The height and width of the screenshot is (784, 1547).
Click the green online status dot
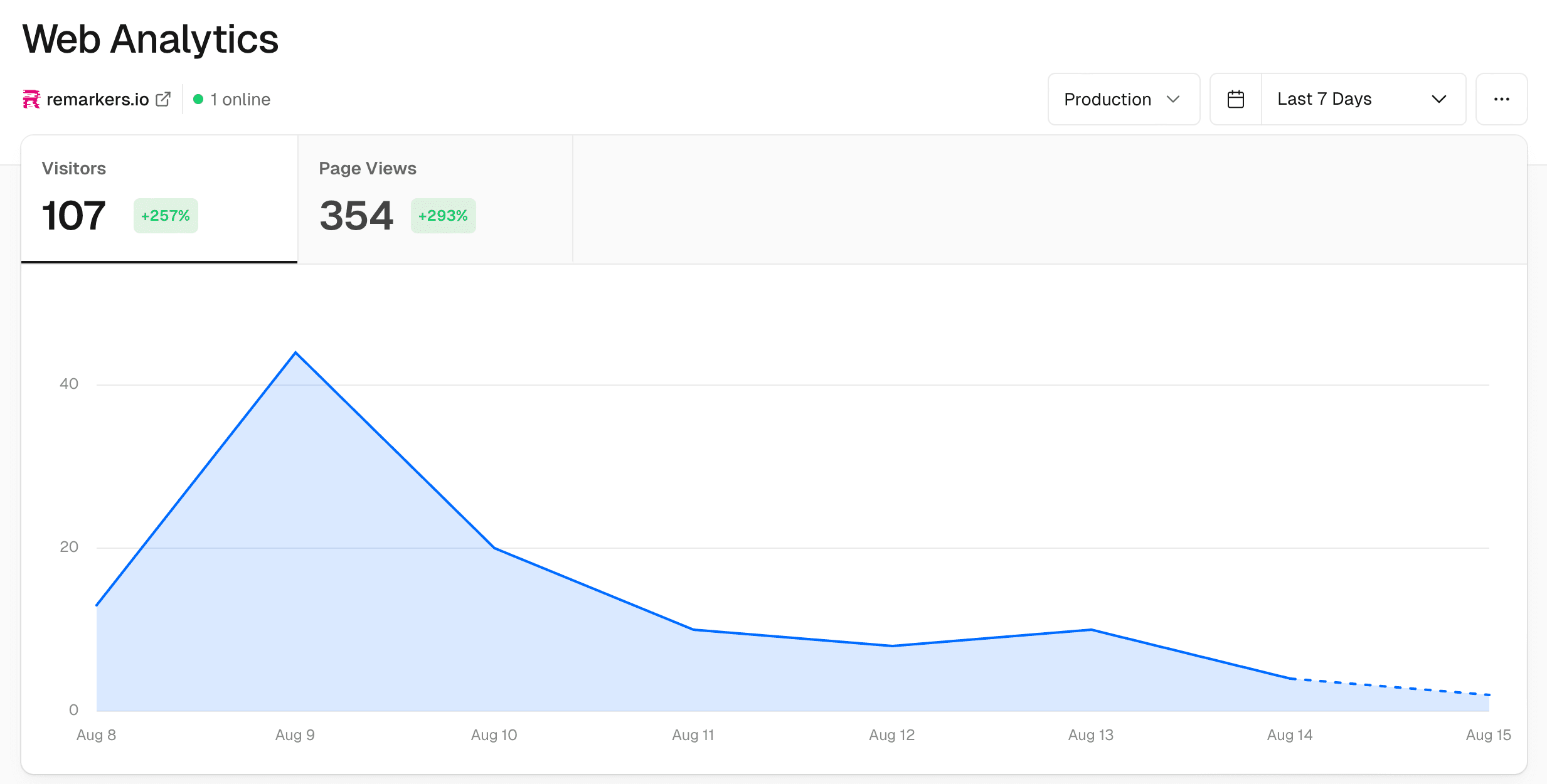[x=198, y=99]
